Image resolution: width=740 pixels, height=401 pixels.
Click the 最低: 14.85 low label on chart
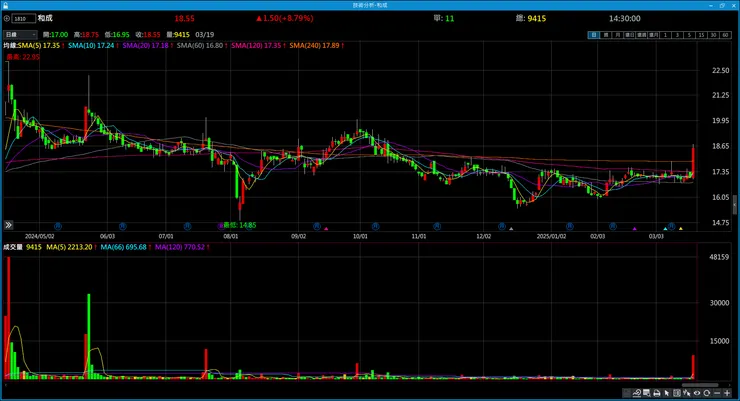point(240,225)
